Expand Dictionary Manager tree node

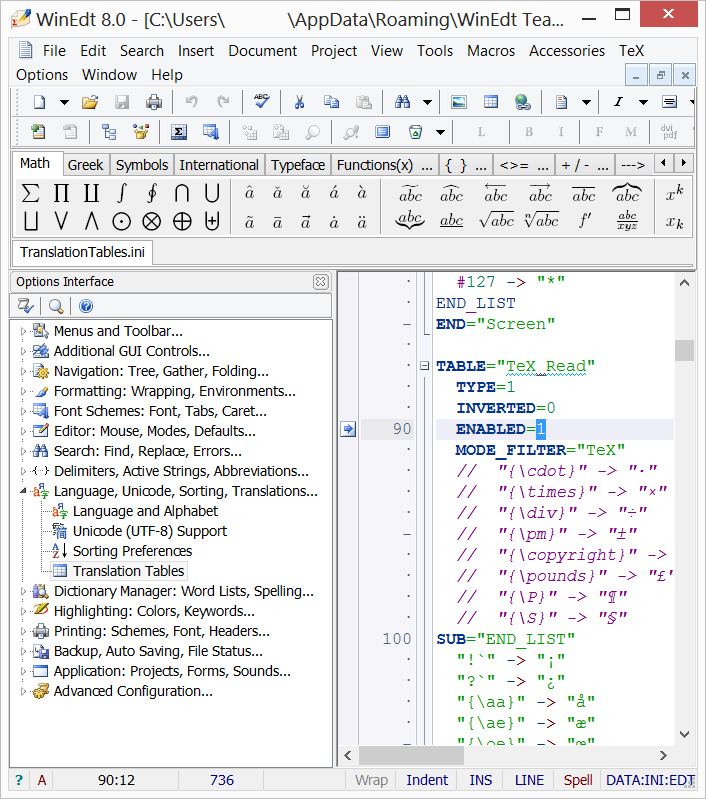(x=23, y=591)
